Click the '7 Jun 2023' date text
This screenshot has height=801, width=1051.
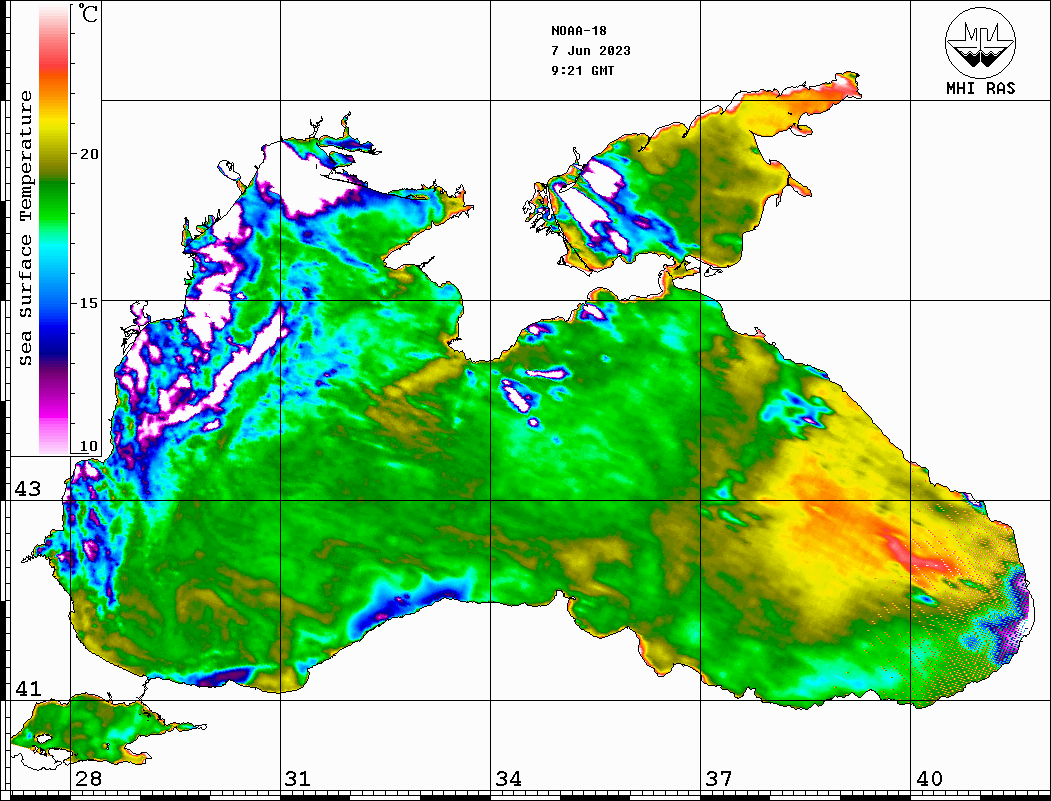coord(591,51)
